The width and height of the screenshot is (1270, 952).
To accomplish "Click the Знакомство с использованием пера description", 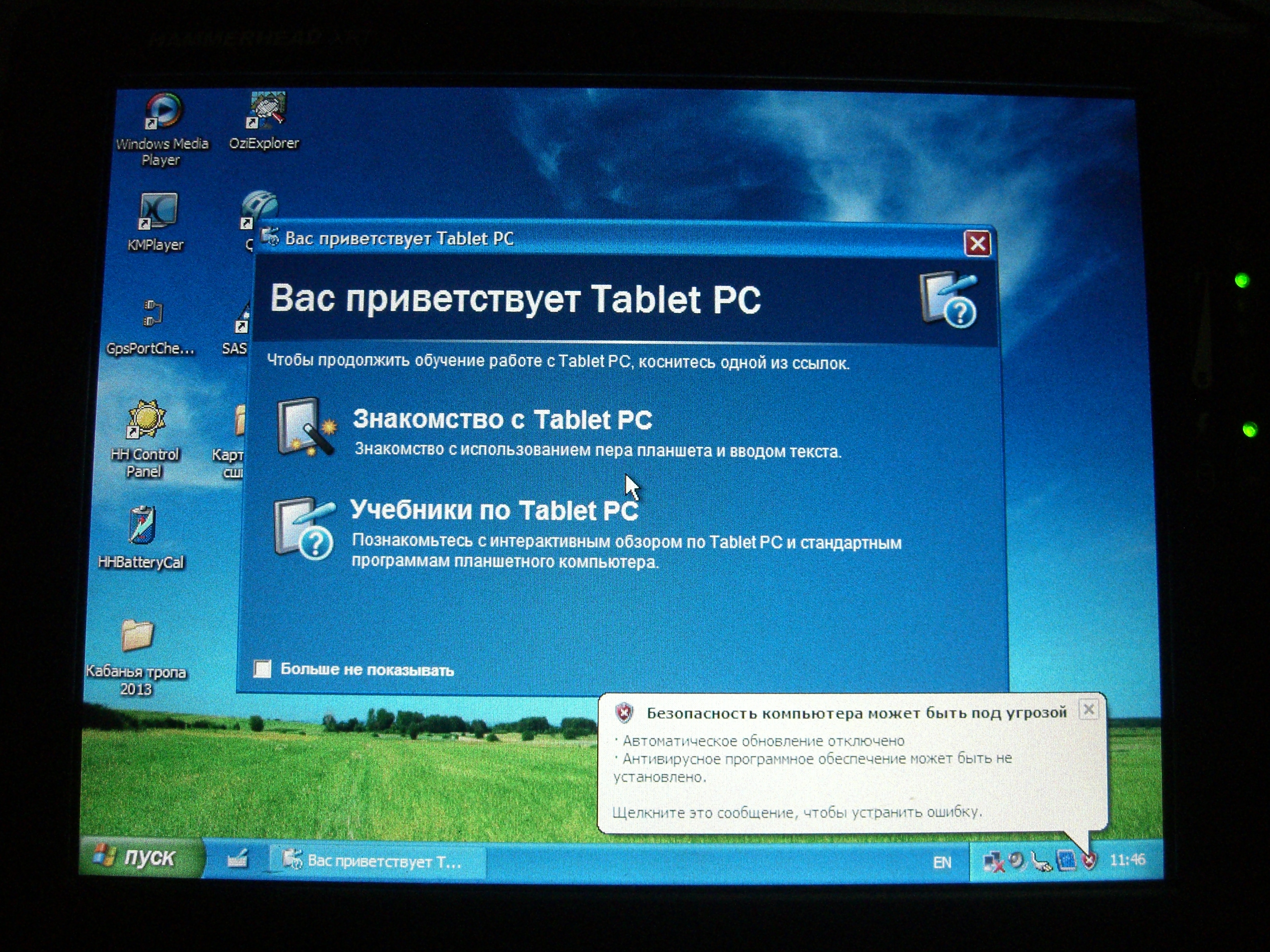I will (x=598, y=450).
